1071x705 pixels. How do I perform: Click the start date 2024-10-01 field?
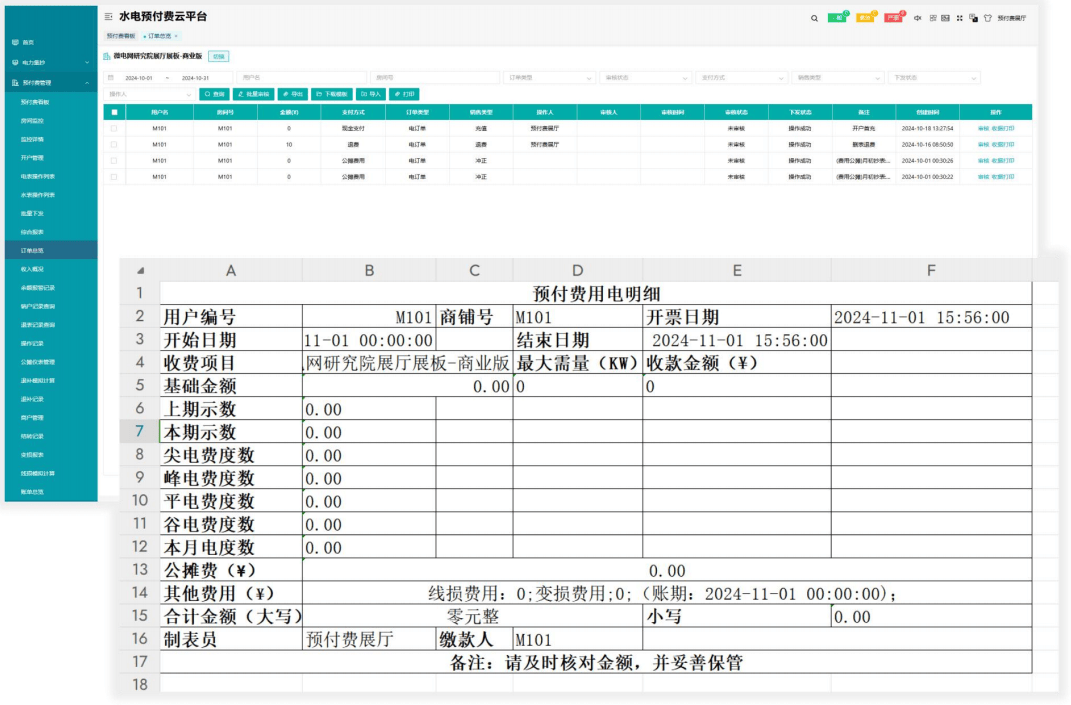[x=139, y=79]
